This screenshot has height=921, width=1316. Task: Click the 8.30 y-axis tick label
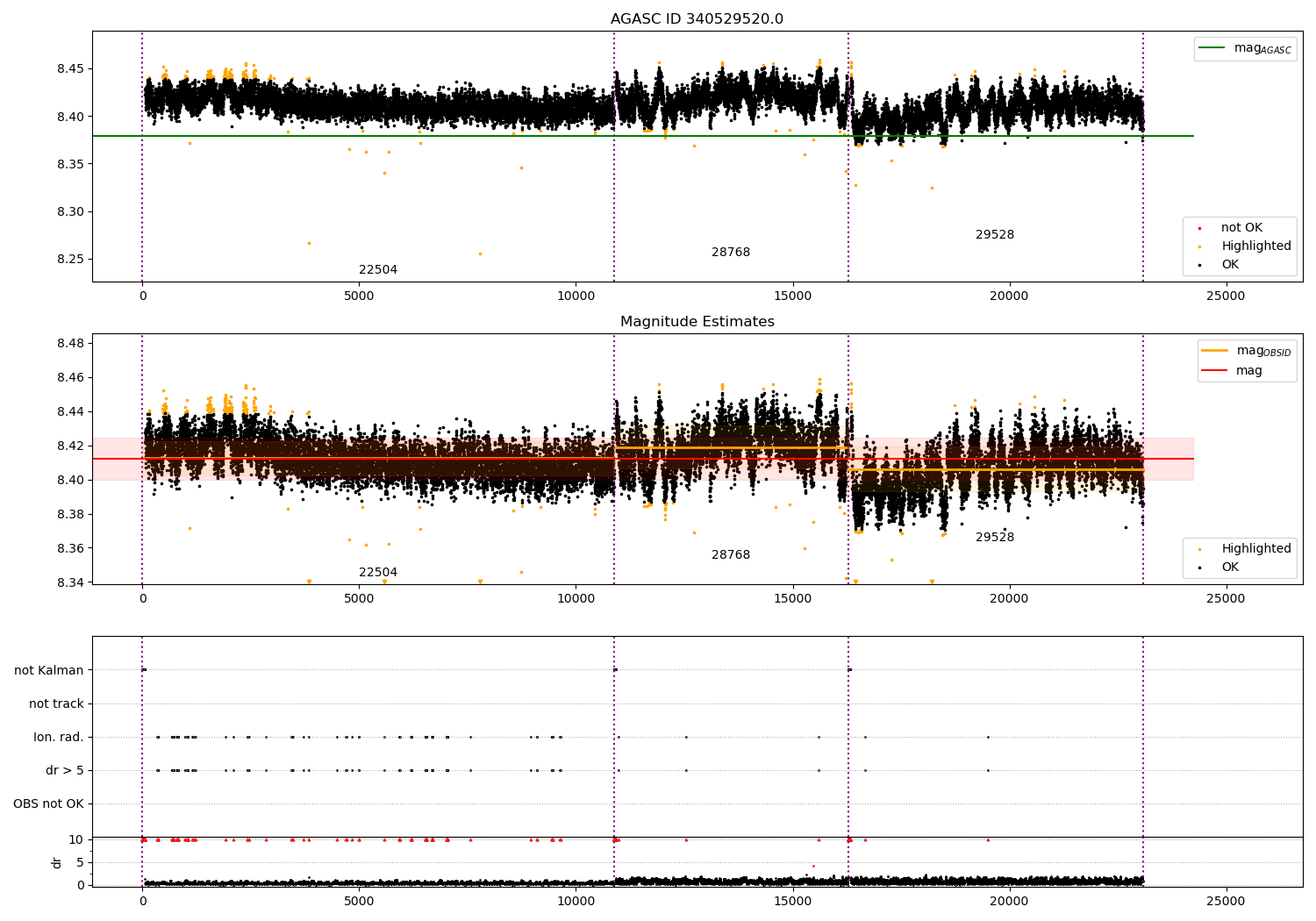coord(70,211)
